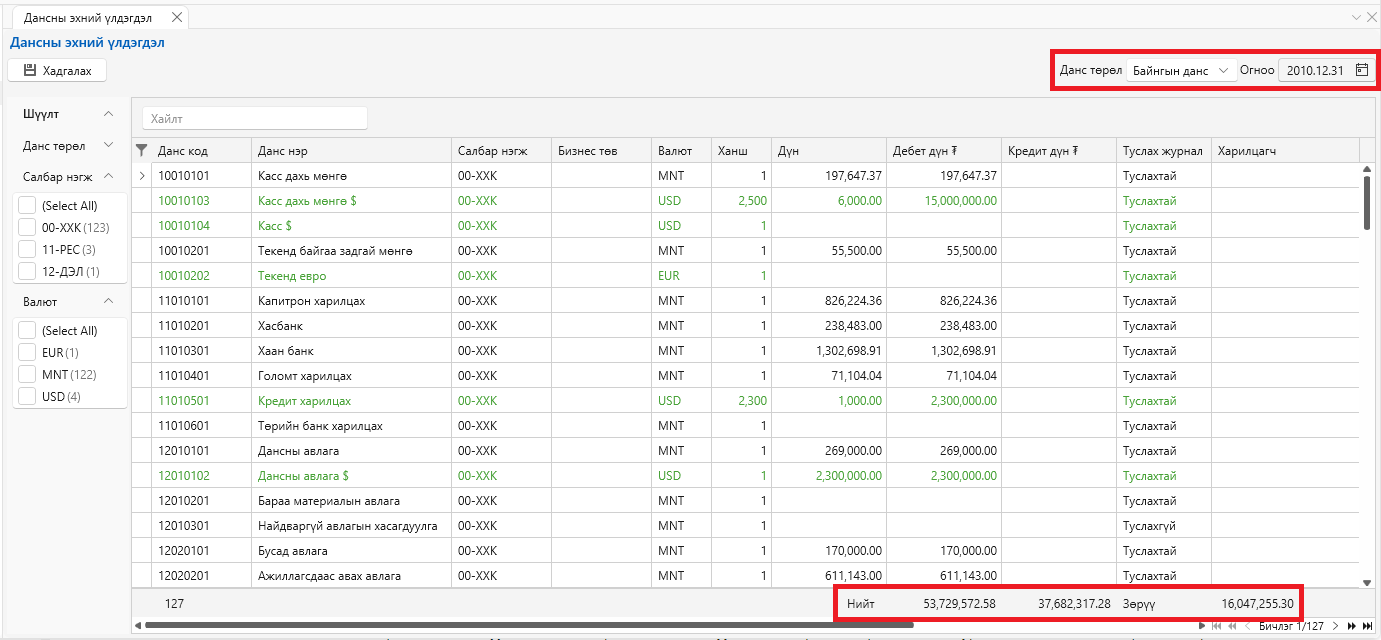Click the 15,000,000.00 debit amount cell
Image resolution: width=1381 pixels, height=640 pixels.
tap(944, 201)
